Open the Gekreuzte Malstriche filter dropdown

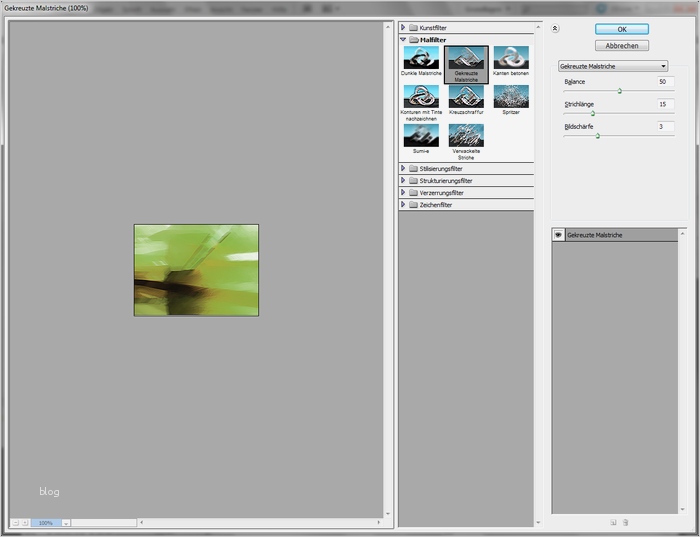click(613, 66)
